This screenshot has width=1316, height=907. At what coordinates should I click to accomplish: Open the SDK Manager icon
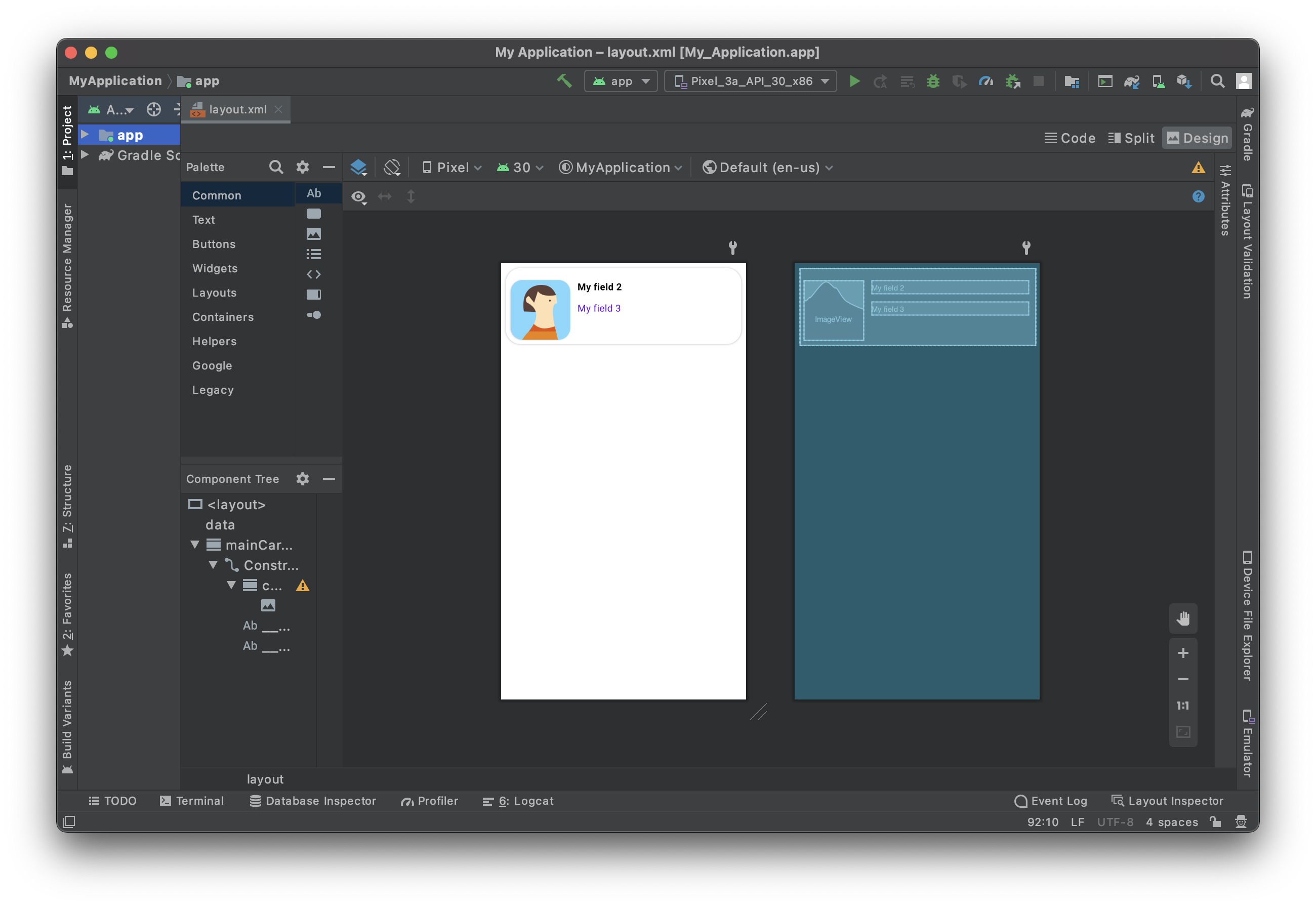1184,81
